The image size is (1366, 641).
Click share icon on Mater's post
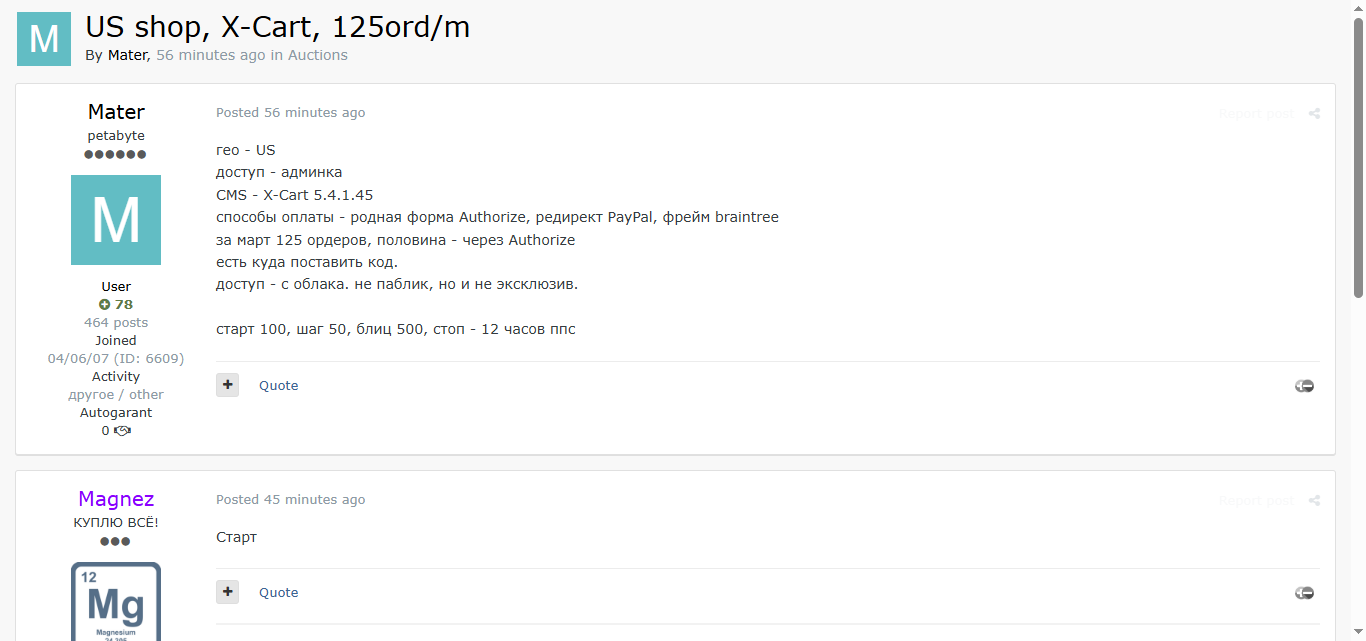tap(1314, 114)
